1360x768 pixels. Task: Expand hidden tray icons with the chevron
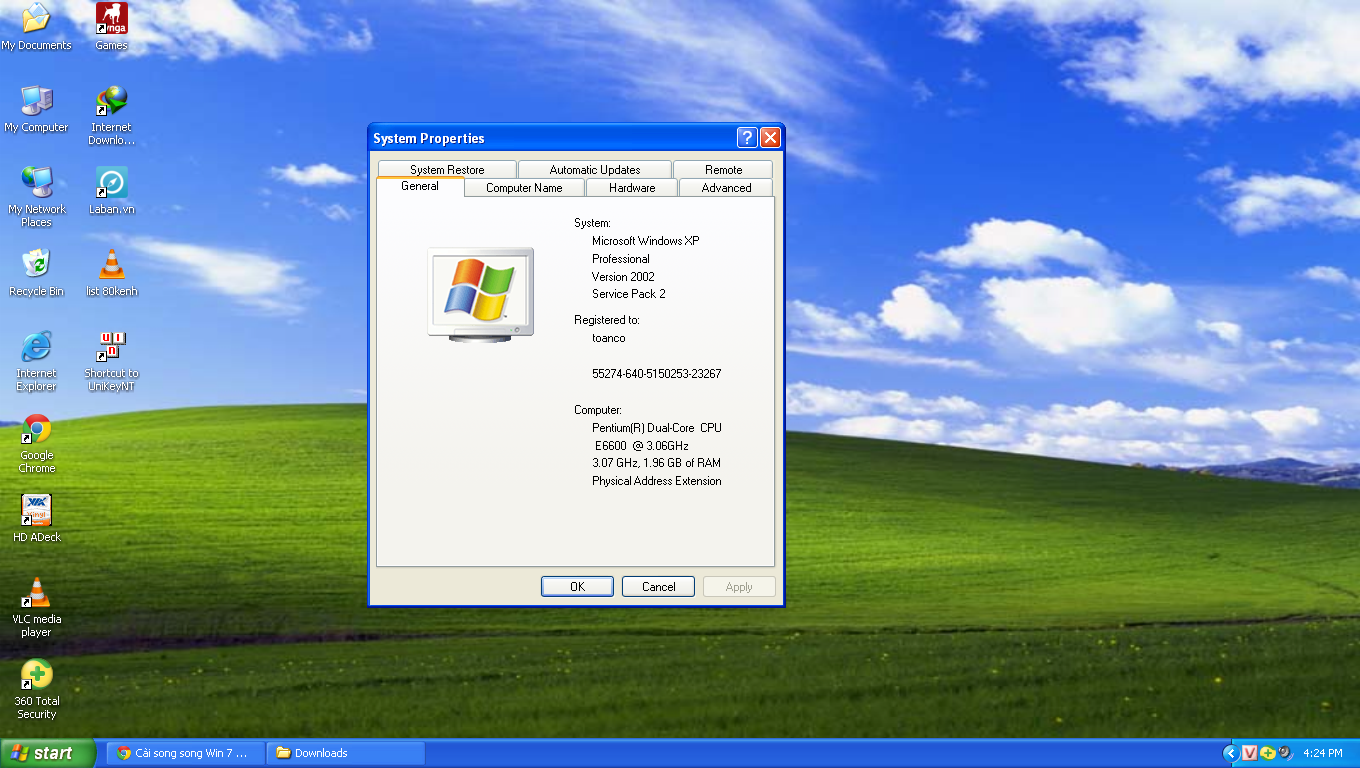click(x=1231, y=753)
